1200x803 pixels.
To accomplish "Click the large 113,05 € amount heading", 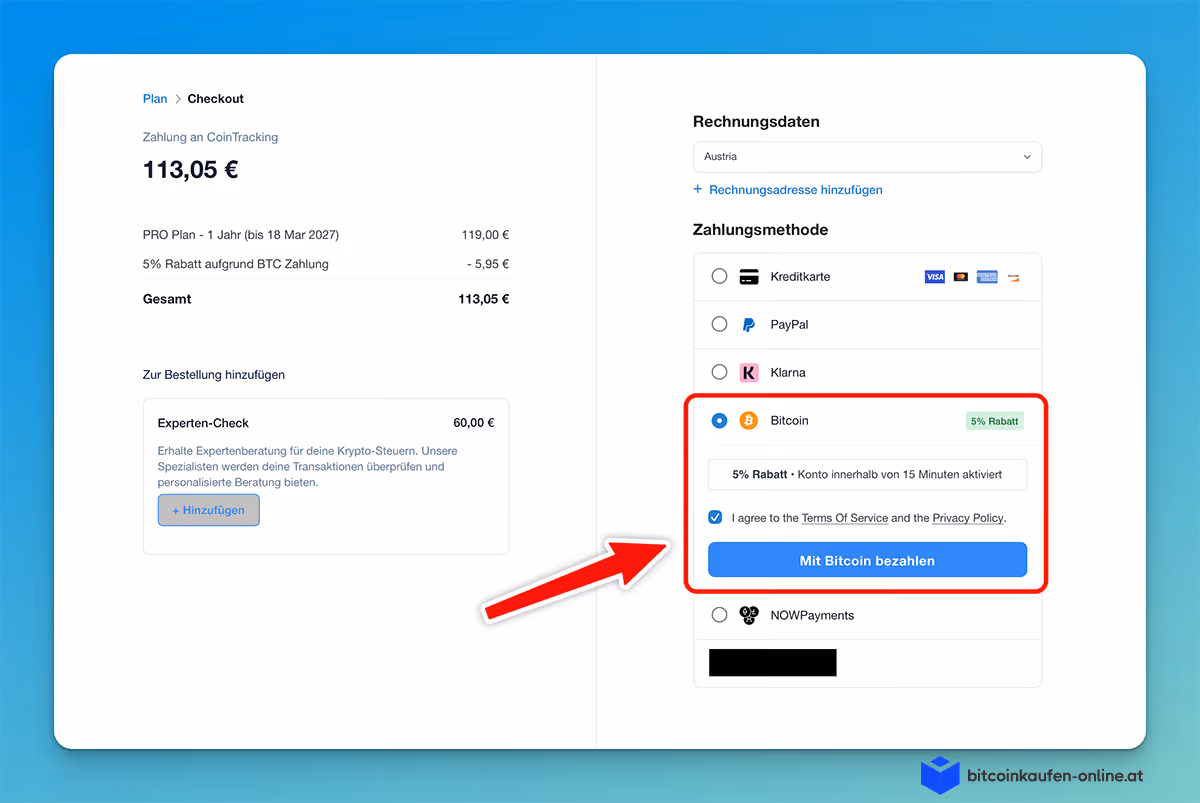I will click(191, 169).
